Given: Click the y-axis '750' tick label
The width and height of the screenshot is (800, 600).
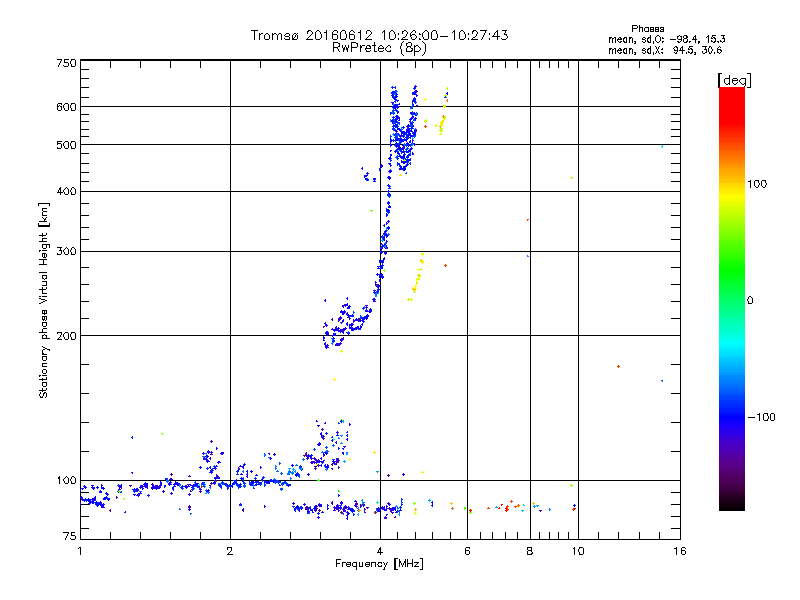Looking at the screenshot, I should [66, 63].
